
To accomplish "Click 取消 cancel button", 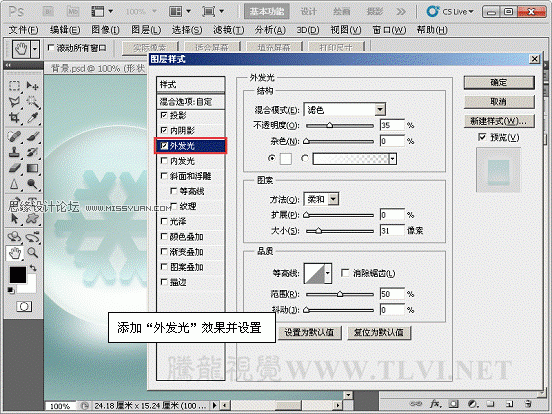I will pyautogui.click(x=499, y=102).
